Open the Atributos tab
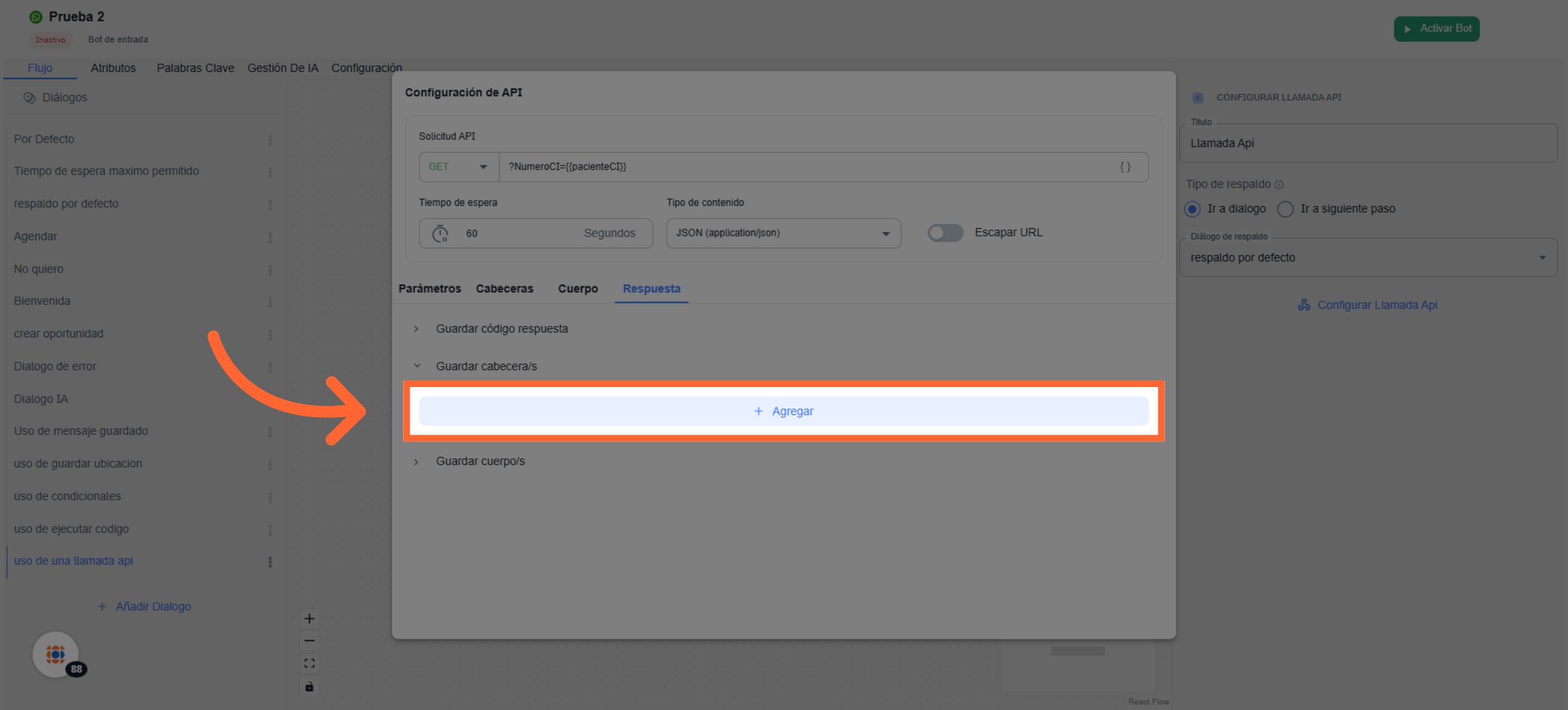Image resolution: width=1568 pixels, height=710 pixels. click(113, 68)
